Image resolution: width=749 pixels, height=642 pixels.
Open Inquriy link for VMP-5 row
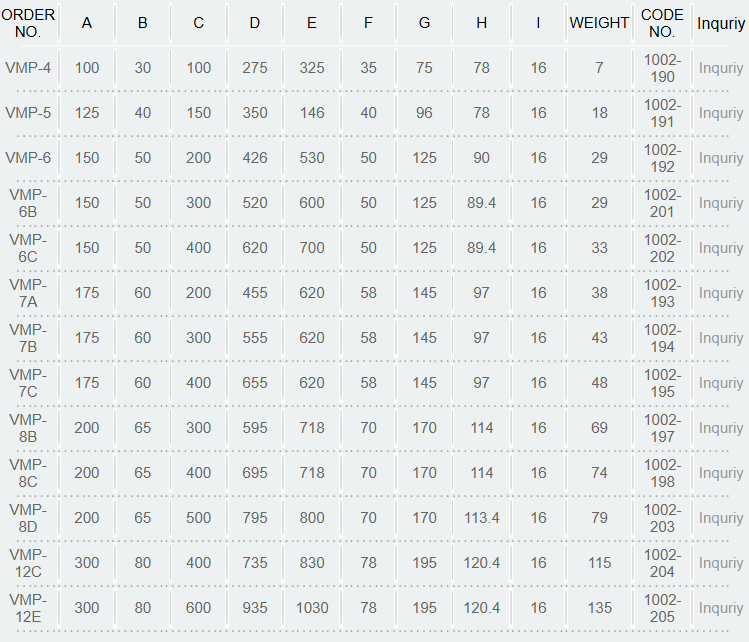720,113
